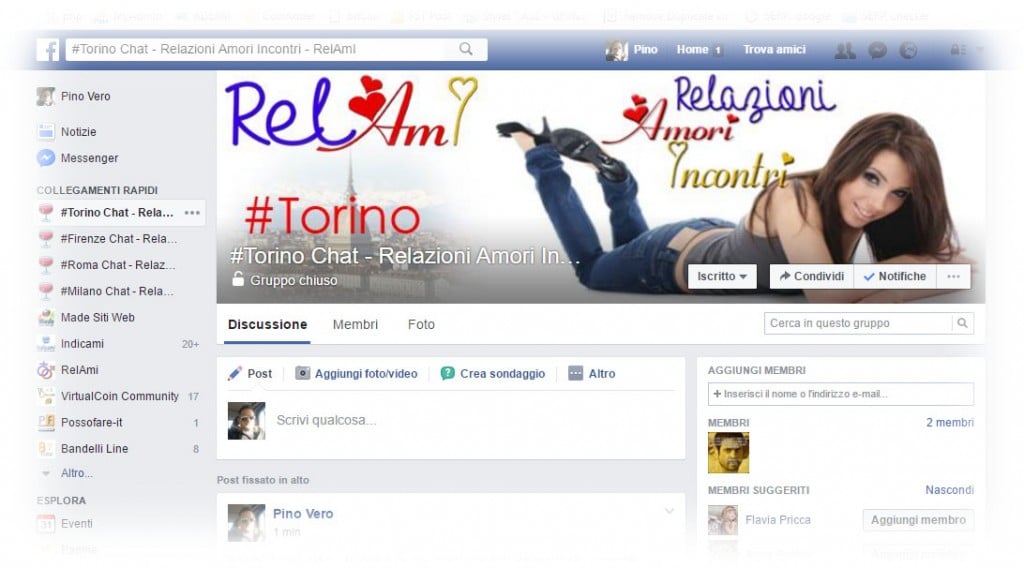The height and width of the screenshot is (568, 1024).
Task: Click the Nascondi link
Action: [949, 490]
